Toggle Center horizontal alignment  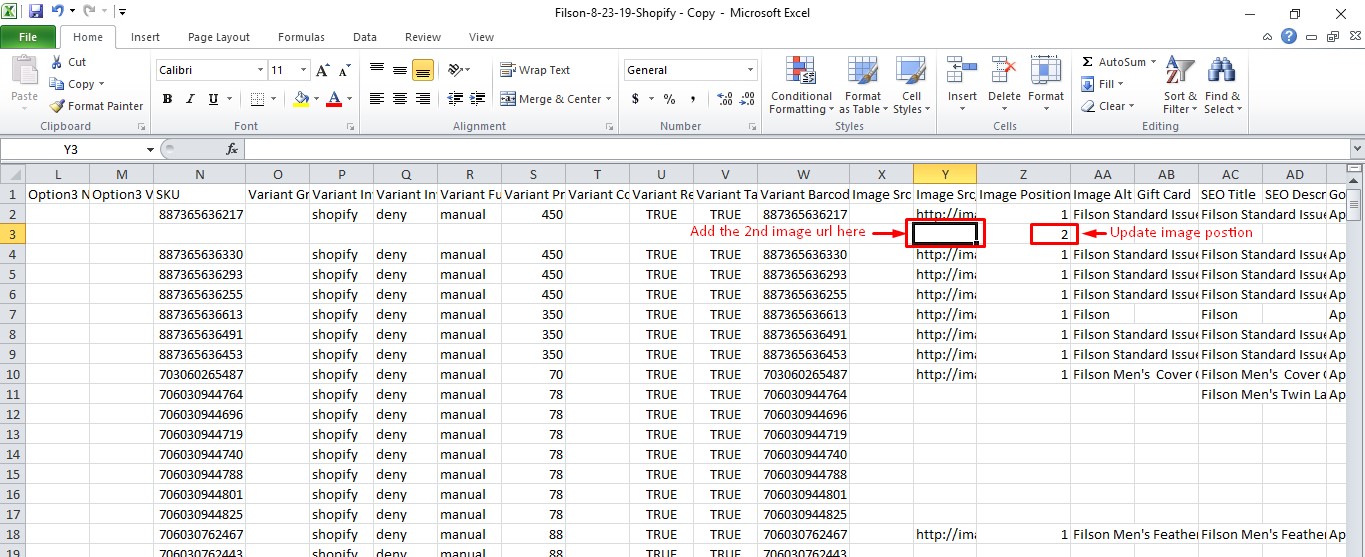click(400, 99)
